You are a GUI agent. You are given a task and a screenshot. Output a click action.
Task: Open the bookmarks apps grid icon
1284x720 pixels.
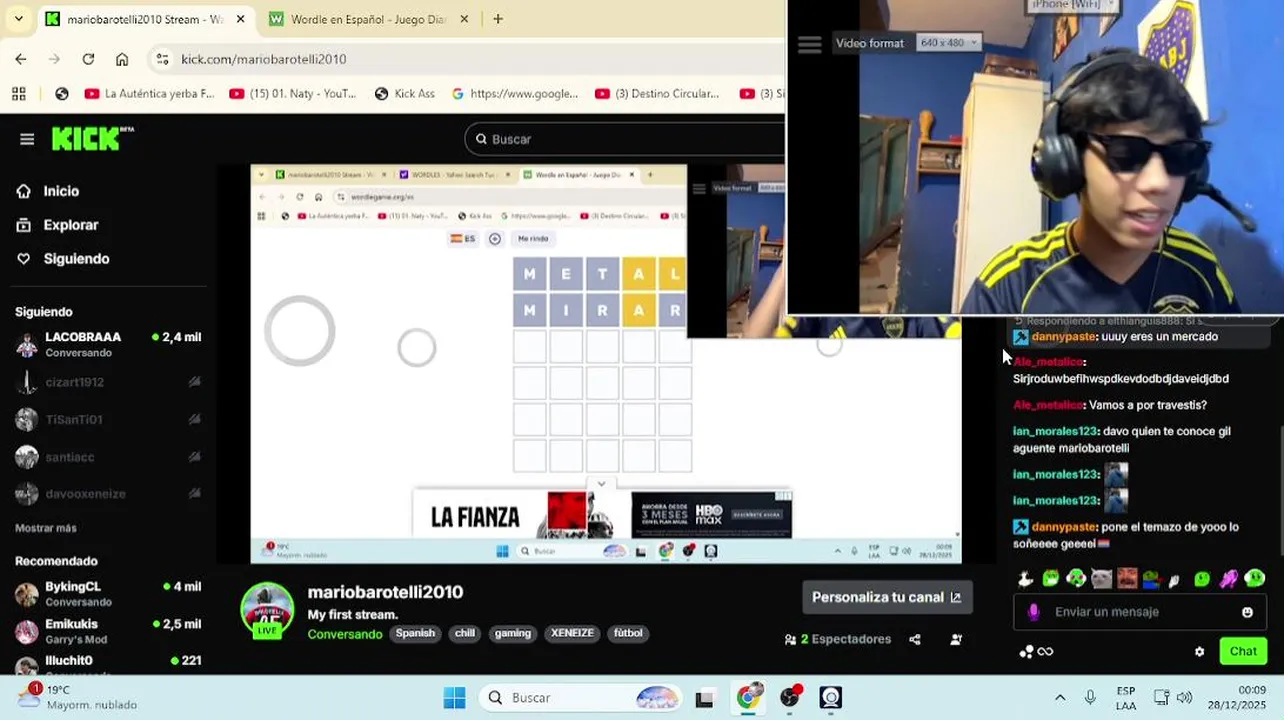click(x=19, y=94)
